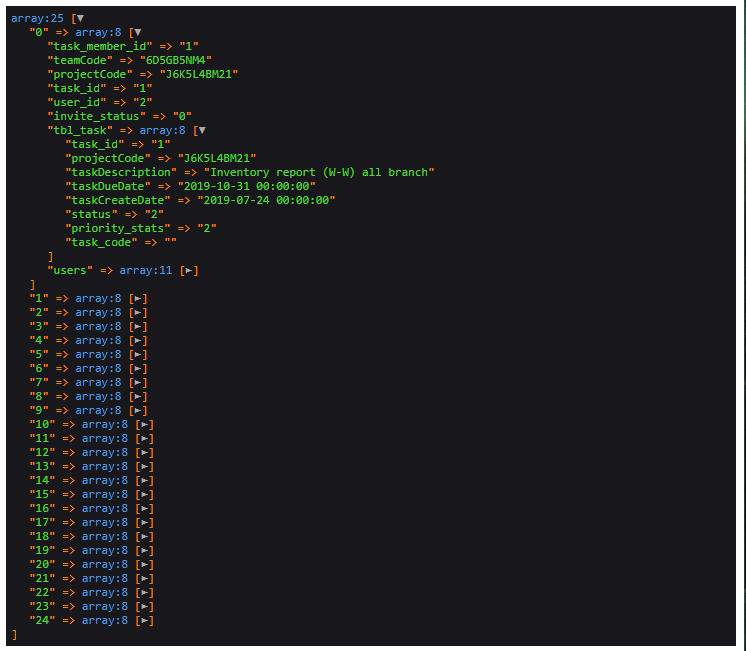The height and width of the screenshot is (651, 746).
Task: Expand array item "17" arrow
Action: [x=146, y=522]
